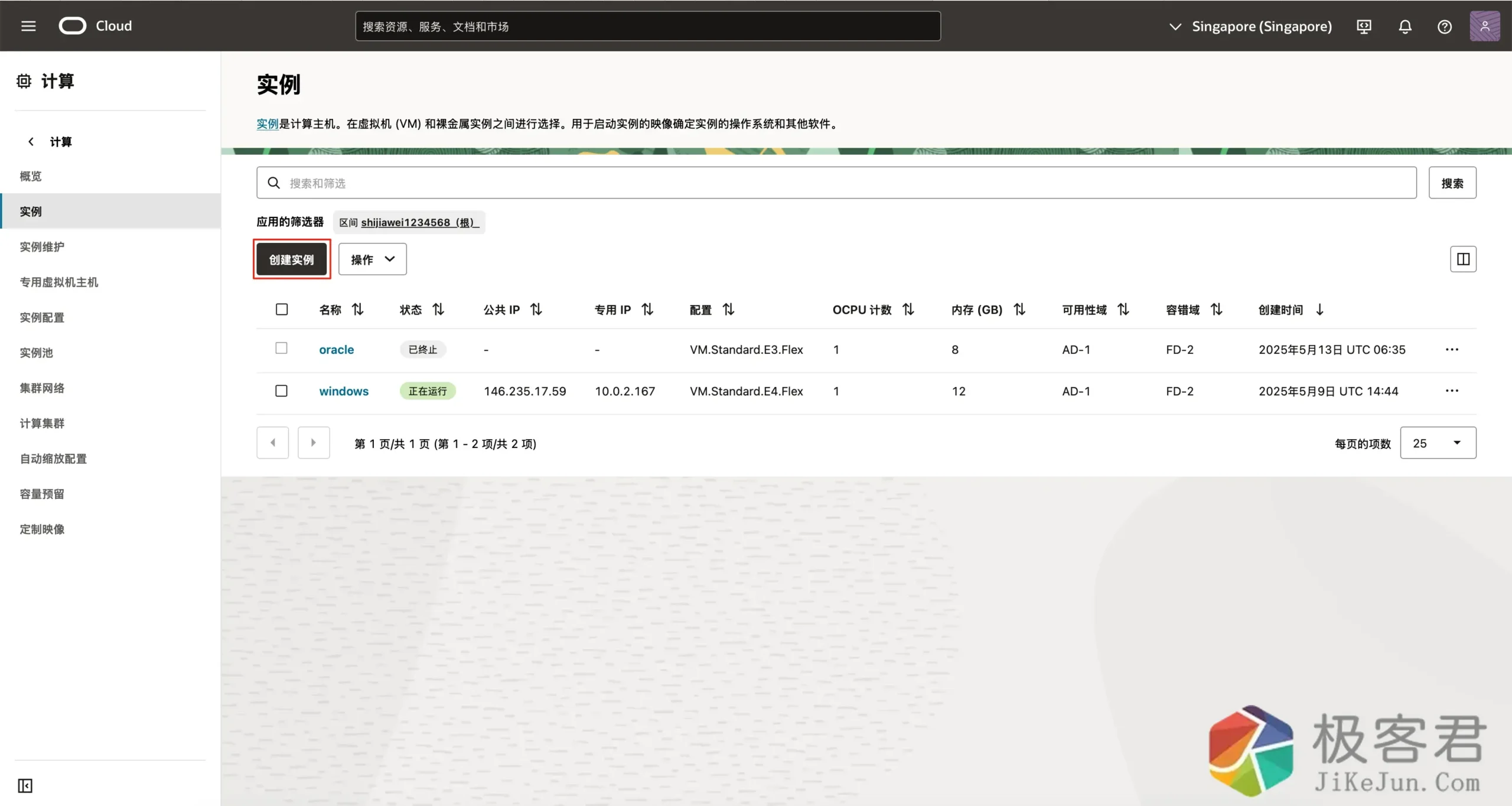
Task: Open the notifications bell
Action: click(1405, 27)
